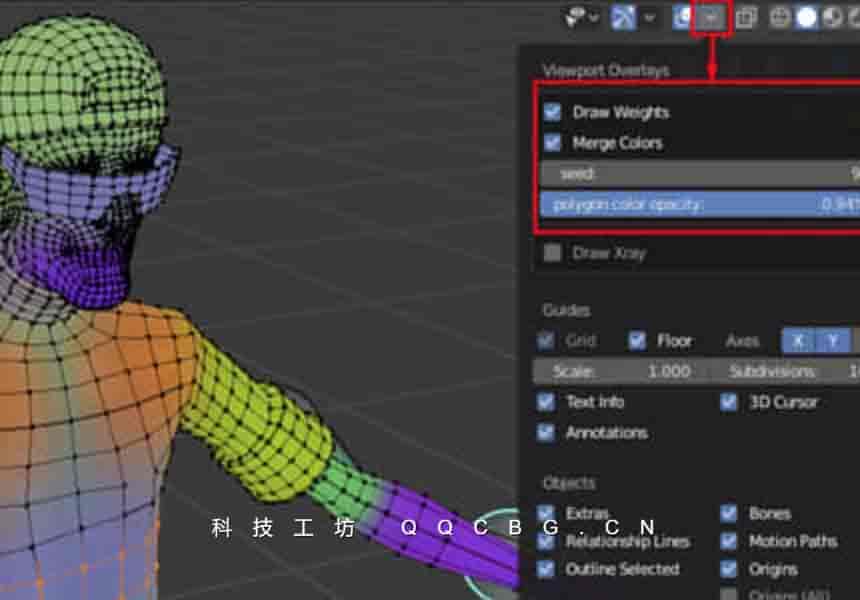The width and height of the screenshot is (860, 600).
Task: Enable the Draw Xray checkbox
Action: [552, 253]
